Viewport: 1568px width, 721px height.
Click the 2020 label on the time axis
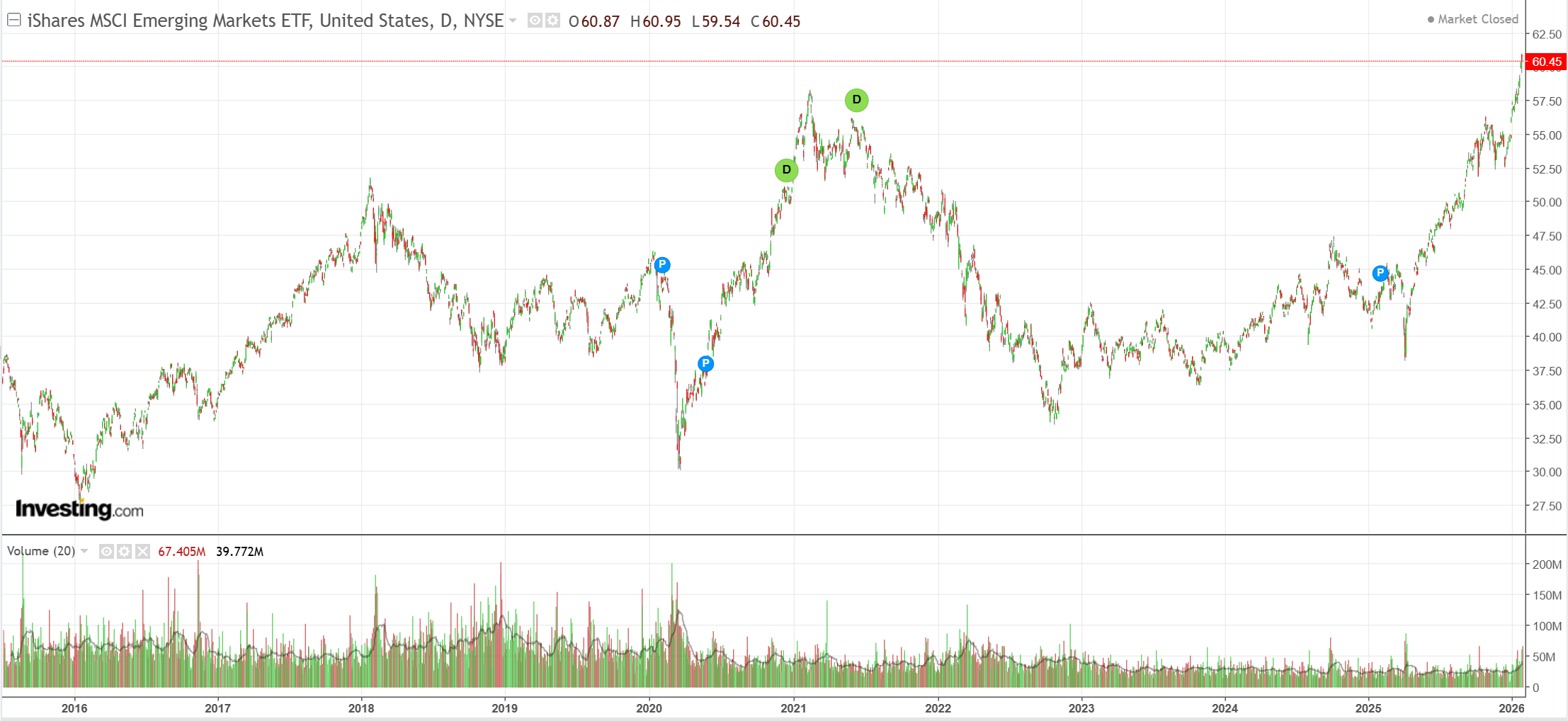(x=649, y=708)
